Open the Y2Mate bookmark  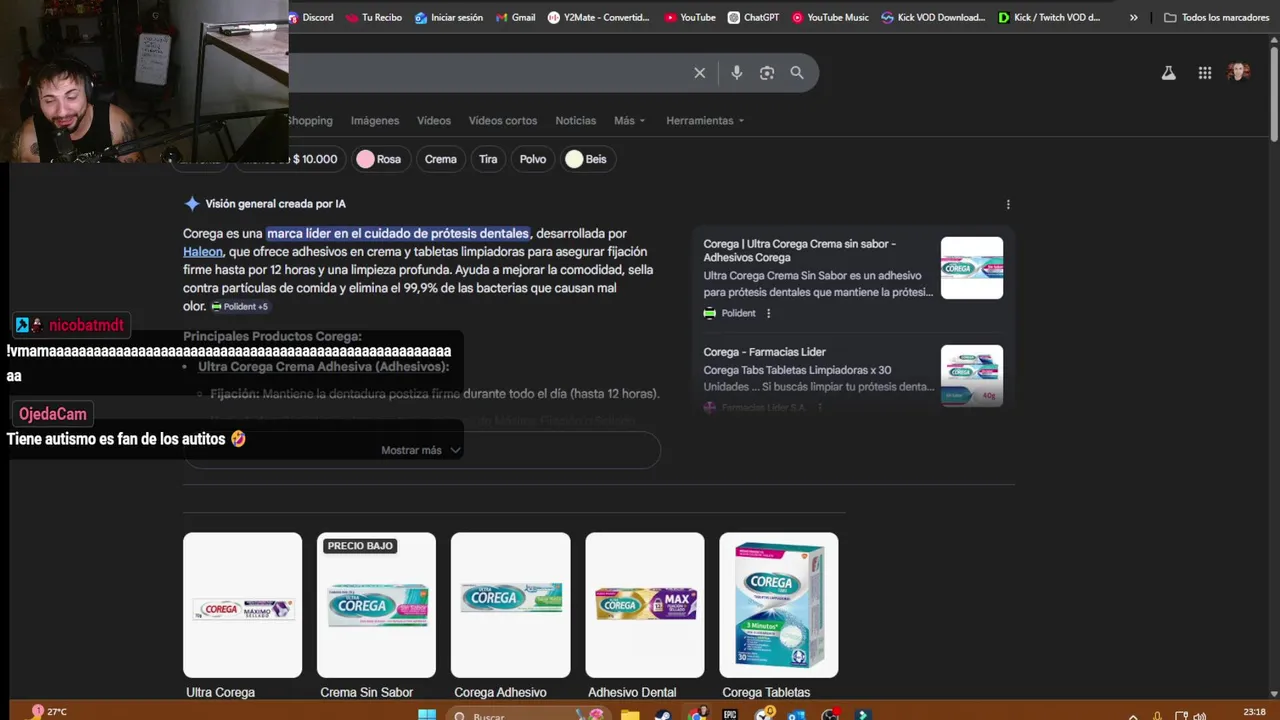(599, 17)
